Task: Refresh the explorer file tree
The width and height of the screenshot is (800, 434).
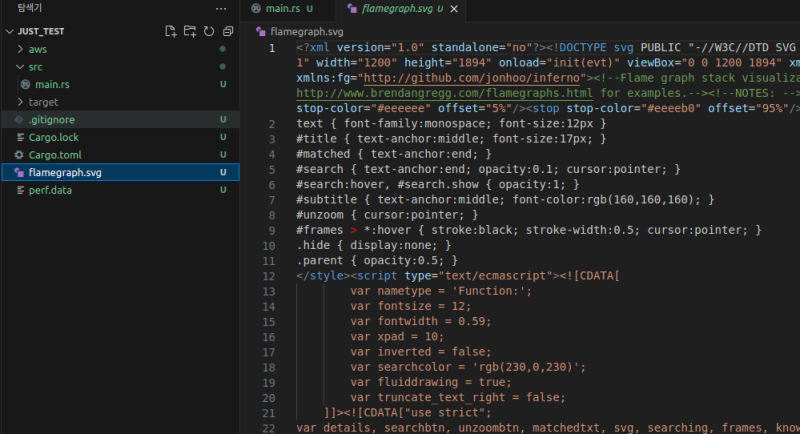Action: click(x=209, y=31)
